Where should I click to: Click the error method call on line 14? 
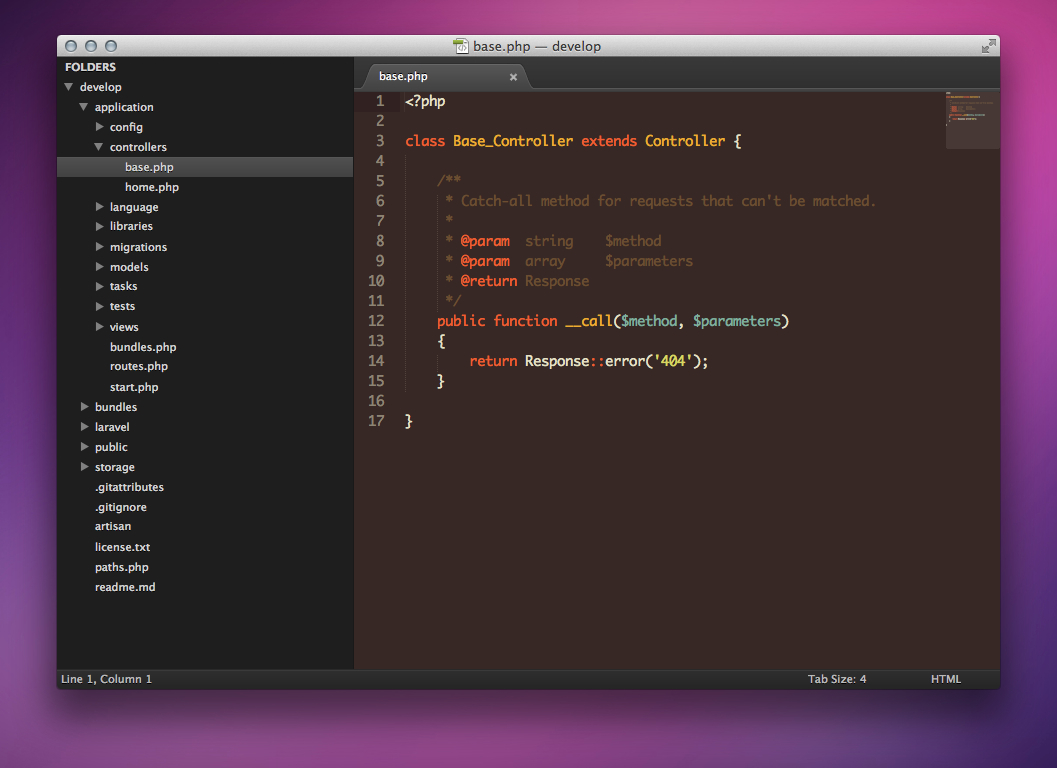pos(625,361)
